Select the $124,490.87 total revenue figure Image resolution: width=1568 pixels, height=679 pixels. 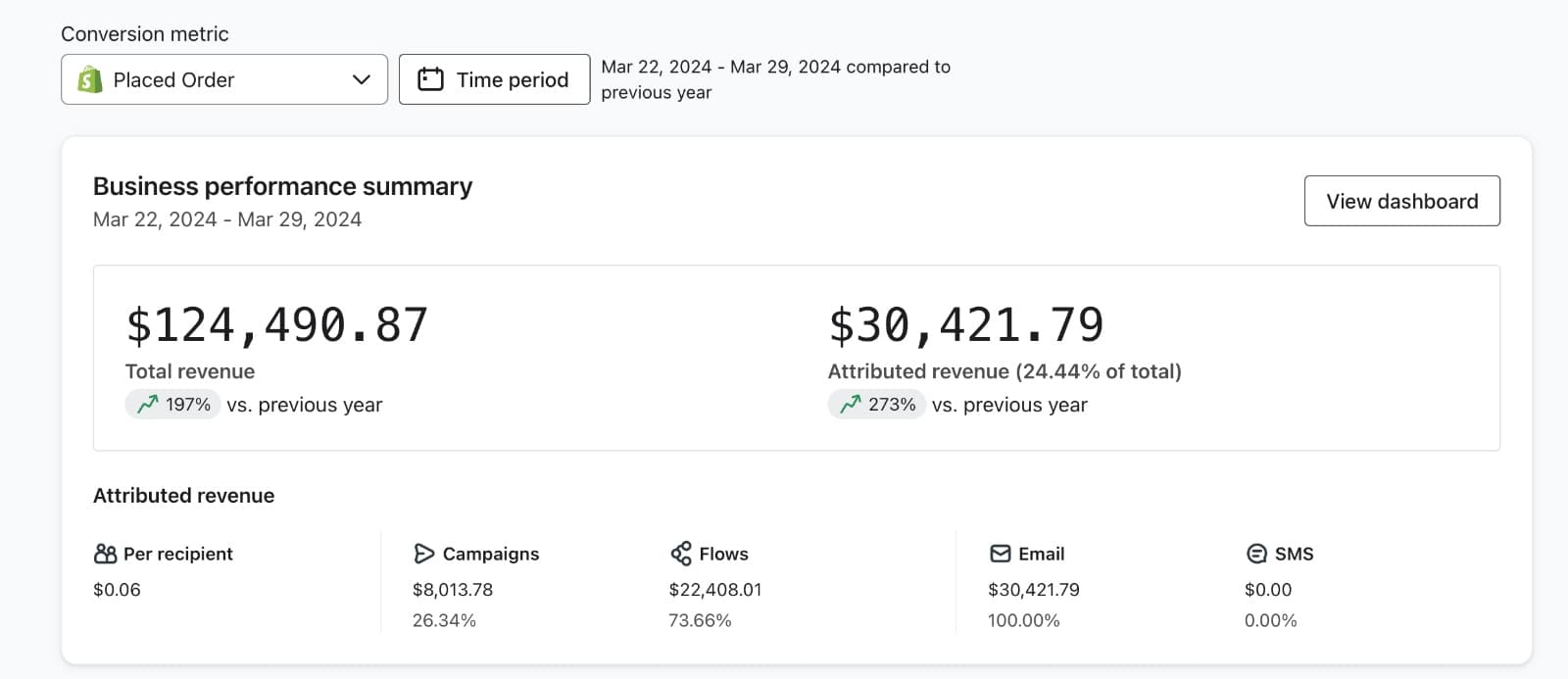[277, 325]
